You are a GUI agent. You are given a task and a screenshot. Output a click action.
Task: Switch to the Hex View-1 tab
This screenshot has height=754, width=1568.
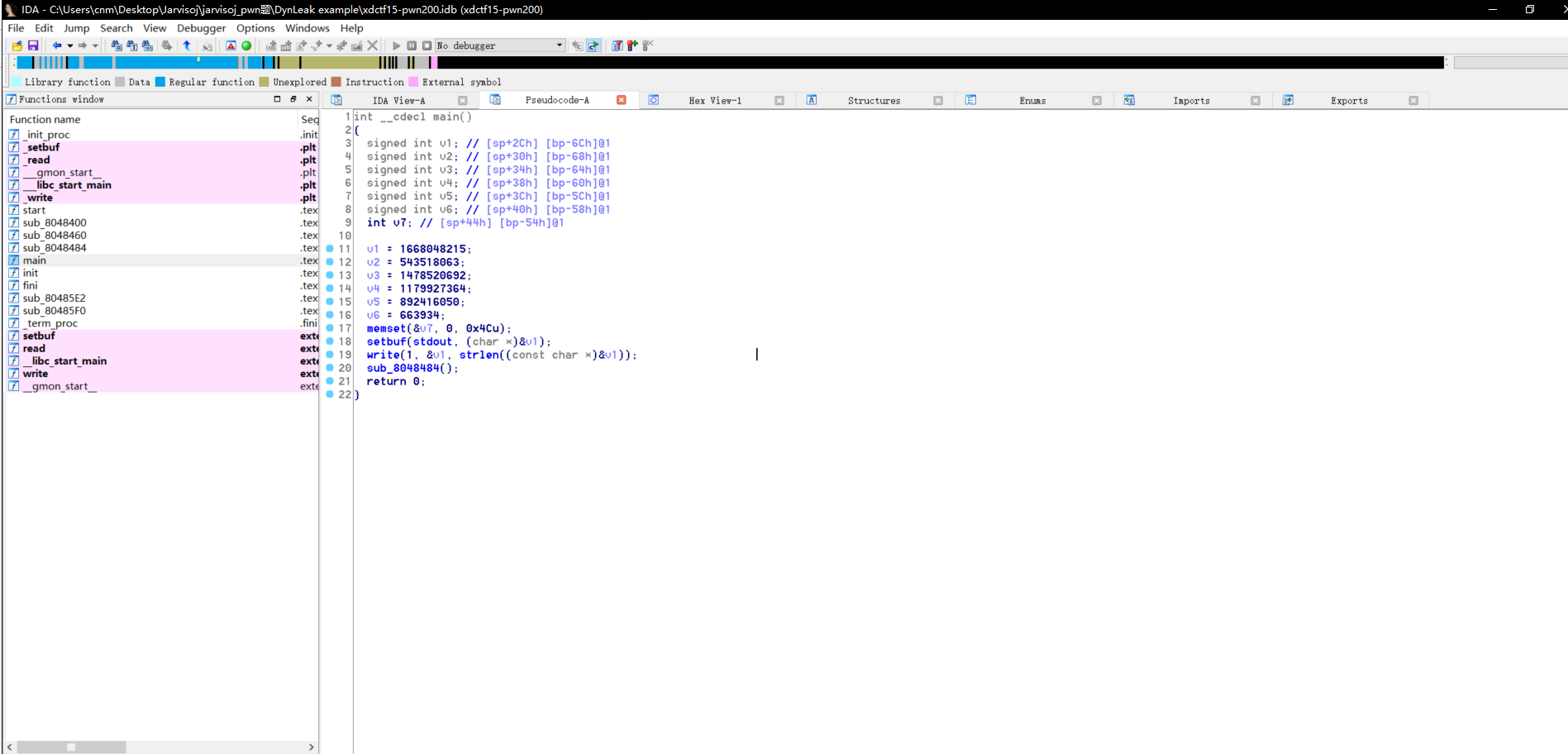pos(715,101)
